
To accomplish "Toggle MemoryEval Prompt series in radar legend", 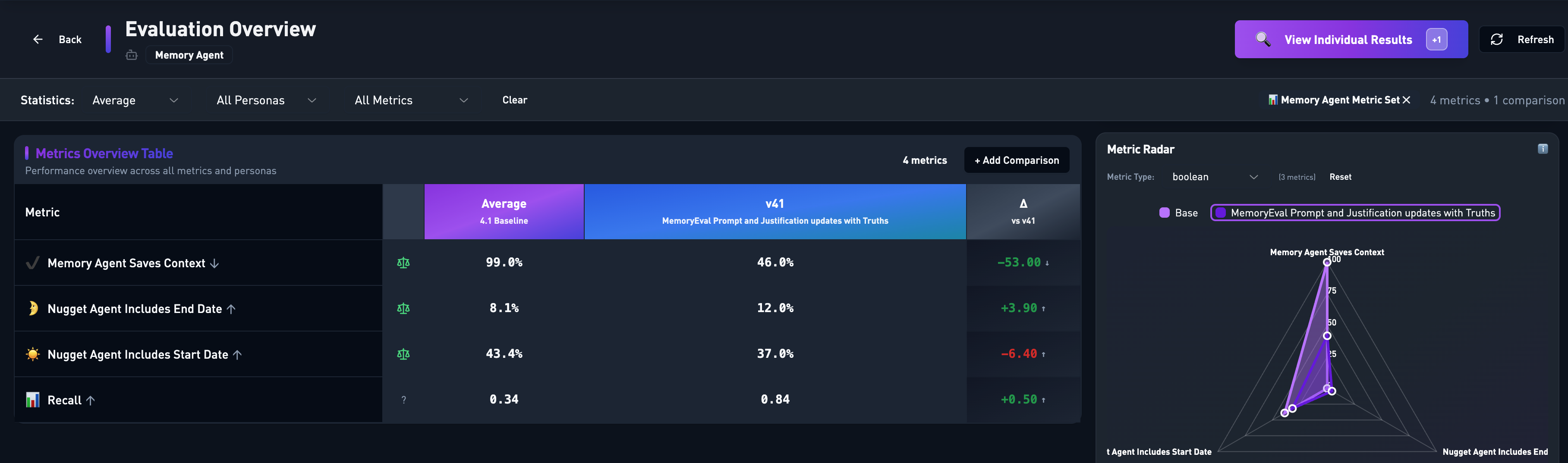I will coord(1355,213).
